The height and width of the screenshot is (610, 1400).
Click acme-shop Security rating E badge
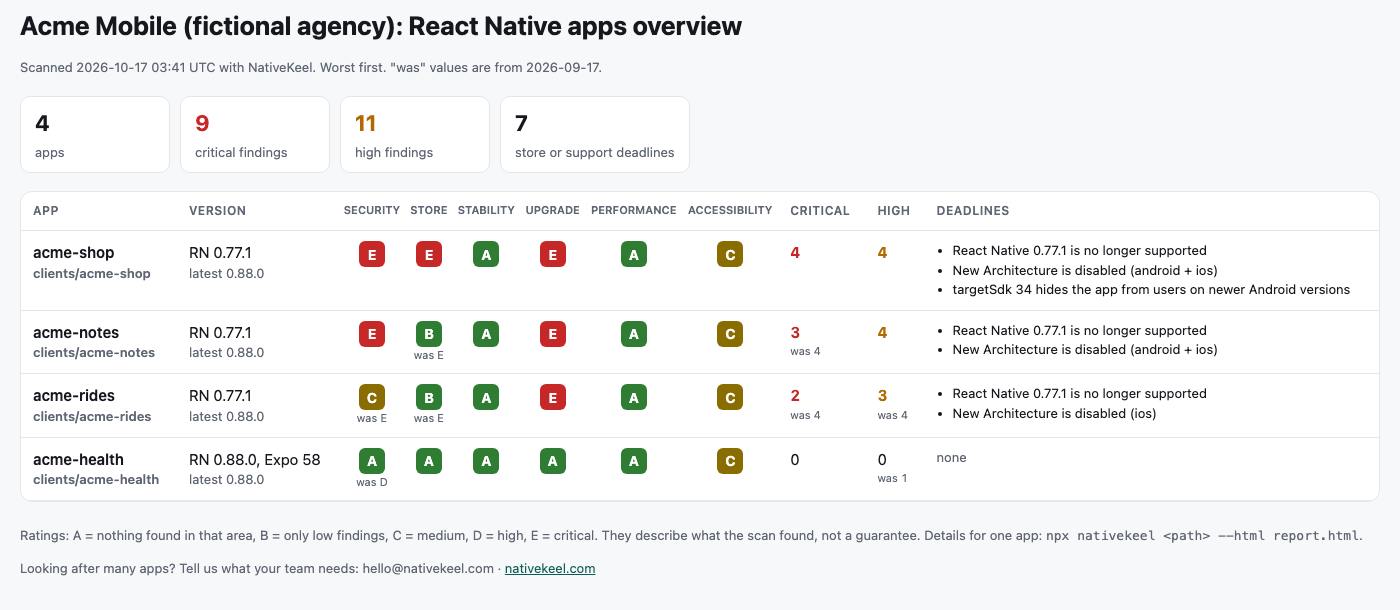372,254
